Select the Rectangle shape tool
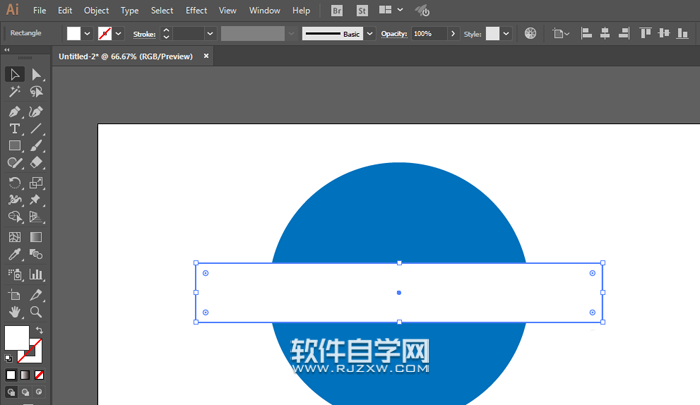700x405 pixels. click(x=15, y=147)
